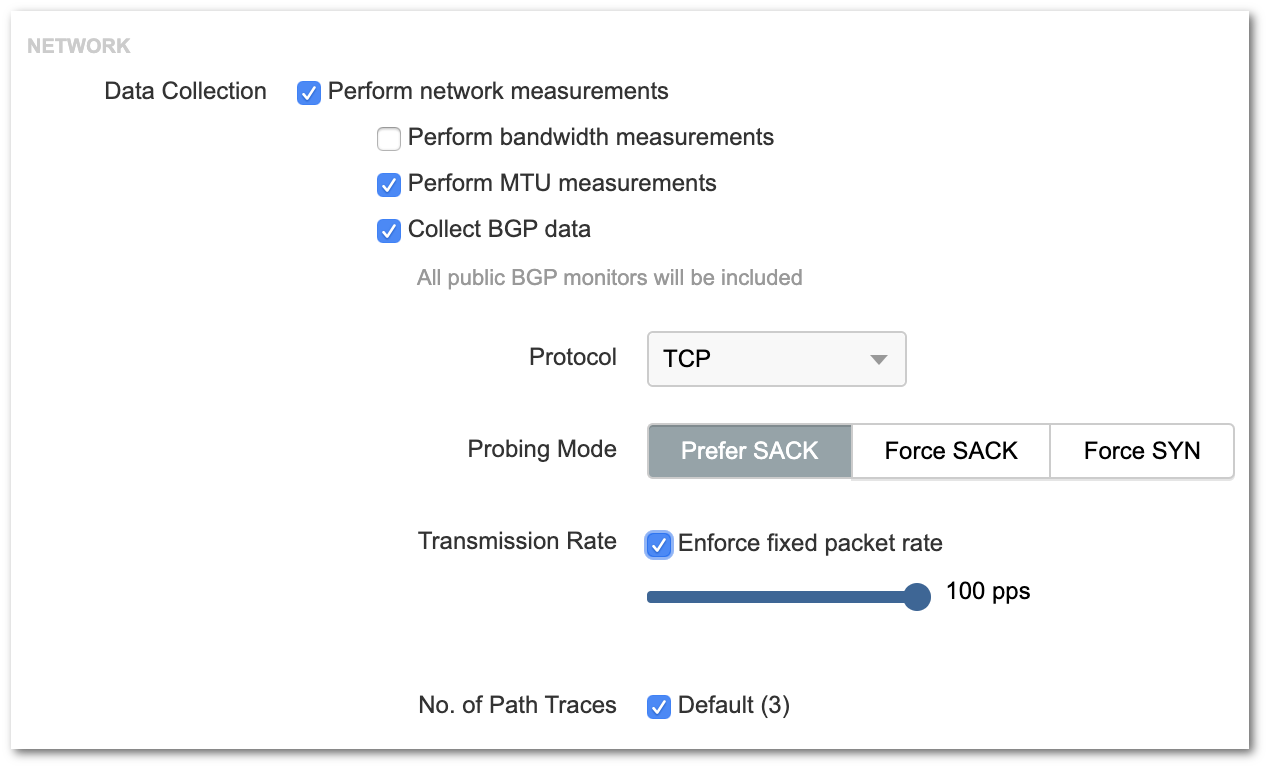Viewport: 1268px width, 768px height.
Task: Disable Perform MTU measurements checkbox
Action: click(389, 184)
